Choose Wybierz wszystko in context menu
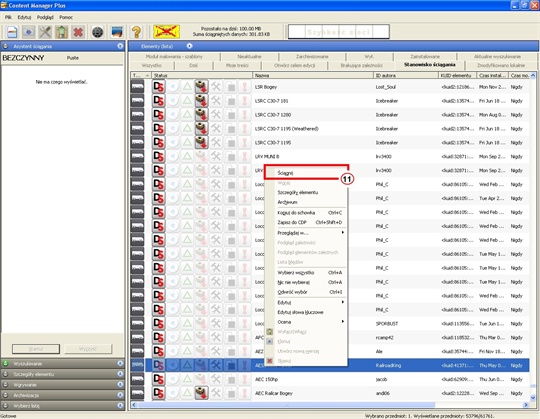The image size is (540, 419). [306, 273]
